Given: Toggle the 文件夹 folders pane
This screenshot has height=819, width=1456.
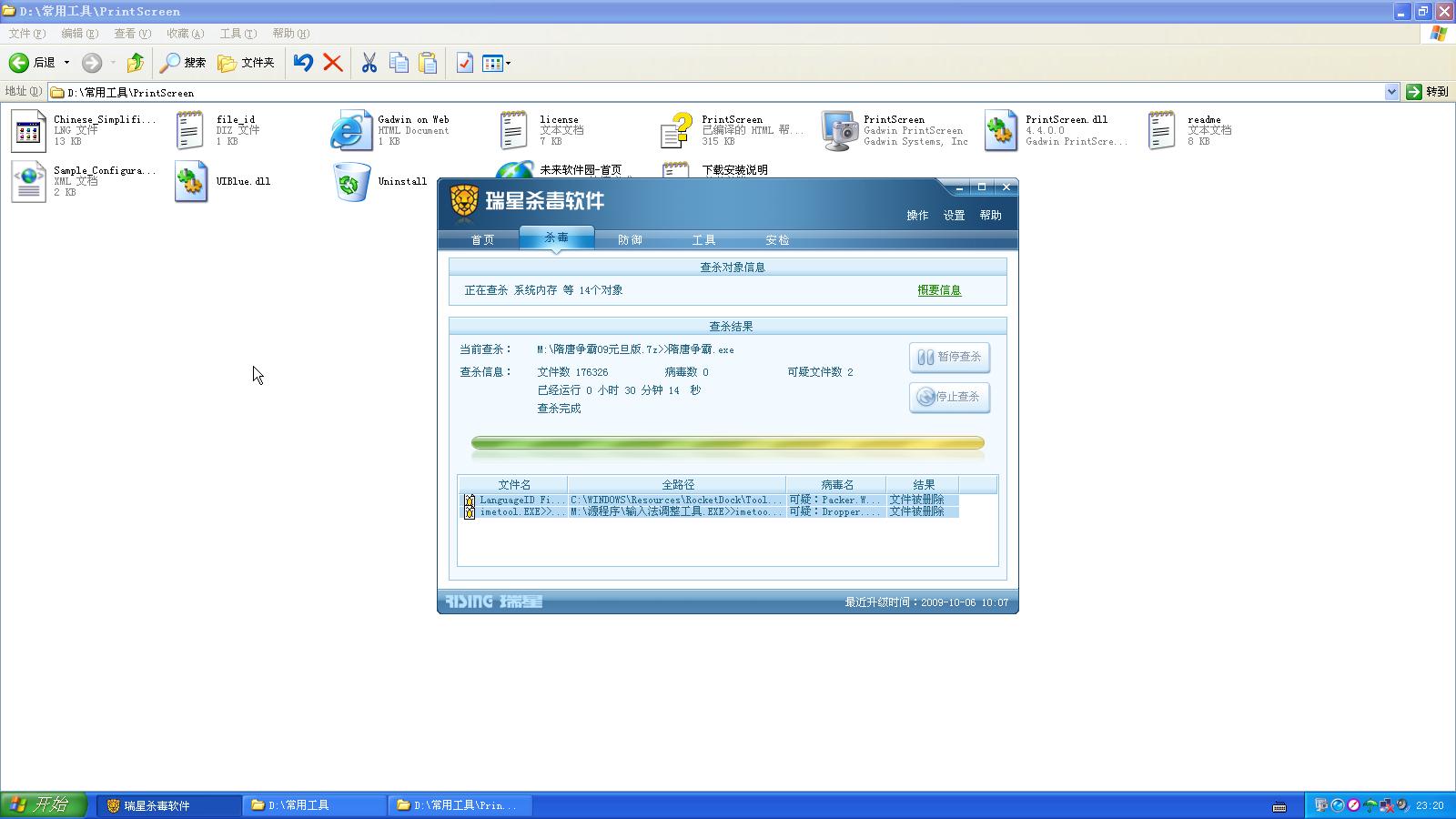Looking at the screenshot, I should [246, 63].
